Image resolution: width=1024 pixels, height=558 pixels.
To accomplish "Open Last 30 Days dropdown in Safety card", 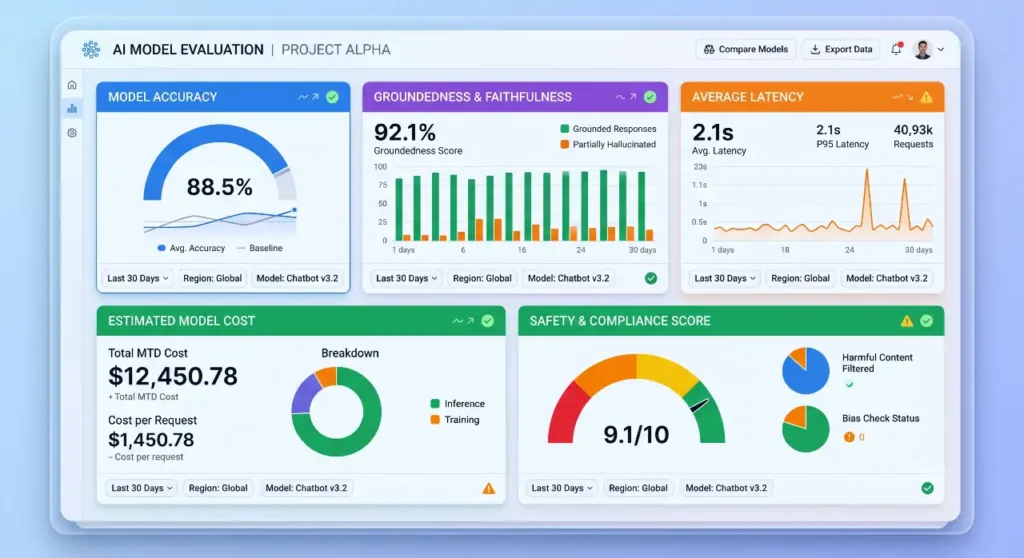I will [x=562, y=488].
